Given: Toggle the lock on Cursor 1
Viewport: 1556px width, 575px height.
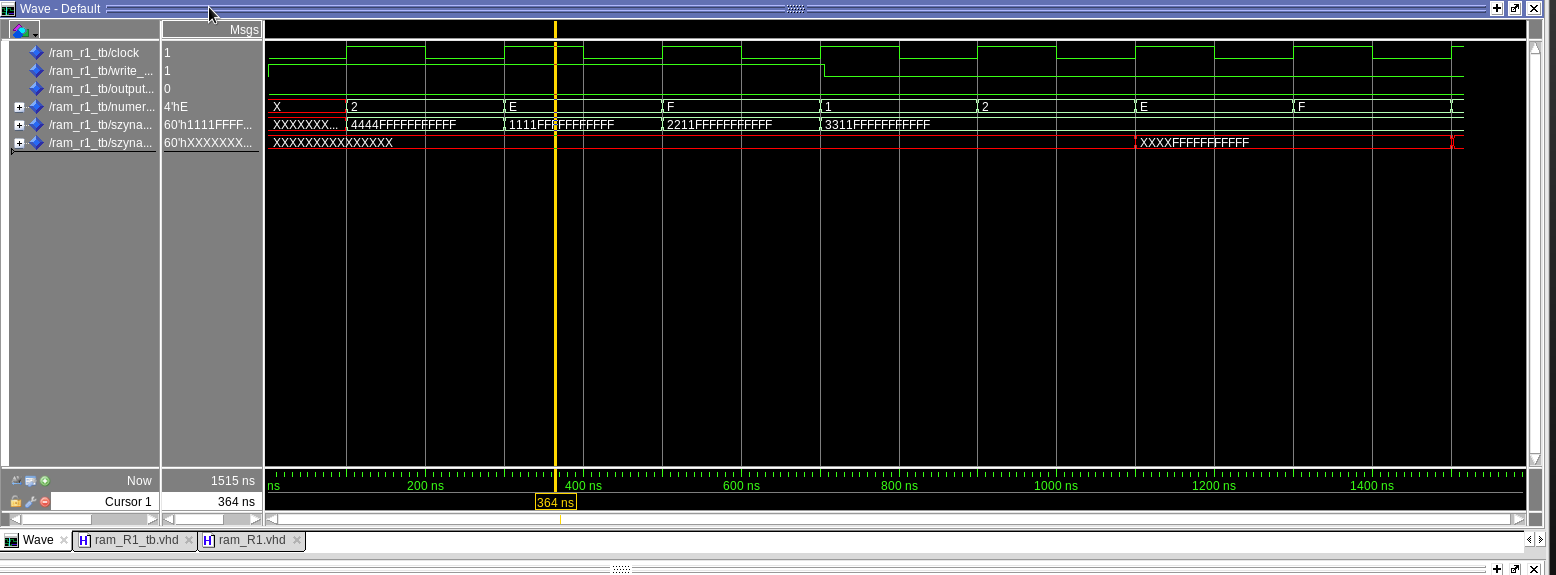Looking at the screenshot, I should 16,501.
